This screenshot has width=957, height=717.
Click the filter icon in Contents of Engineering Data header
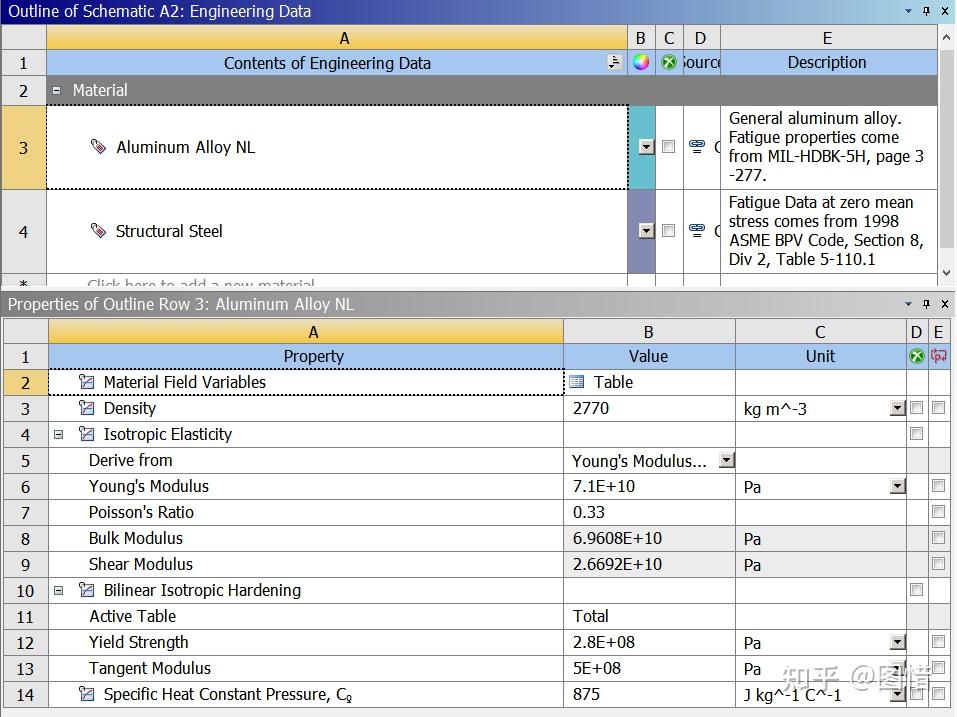coord(614,62)
